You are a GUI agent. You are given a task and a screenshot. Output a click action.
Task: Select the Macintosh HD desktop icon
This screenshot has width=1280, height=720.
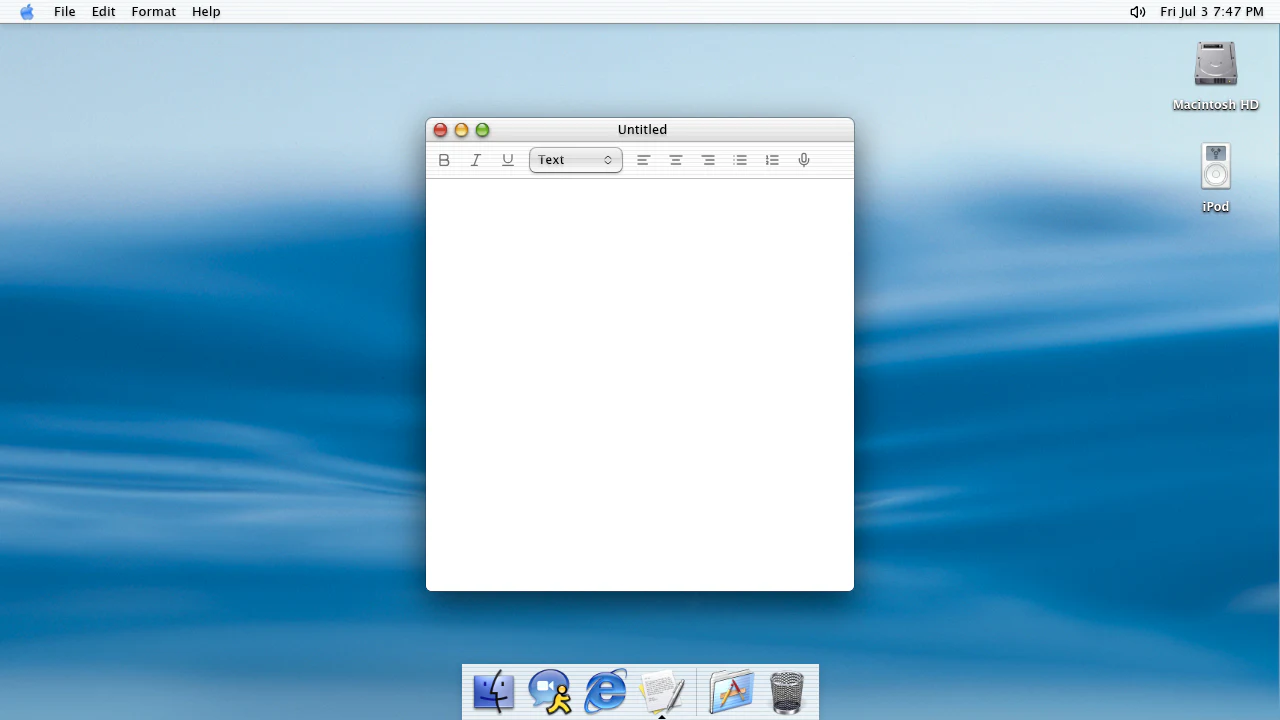1216,76
